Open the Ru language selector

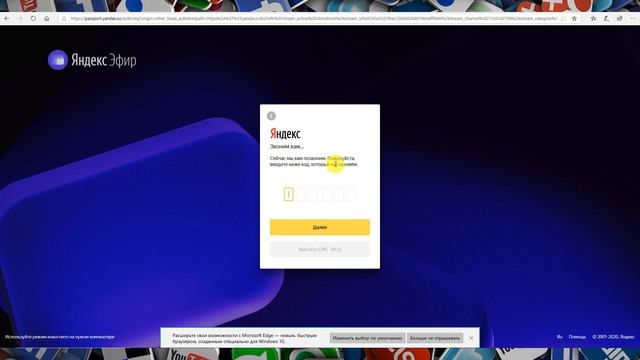tap(560, 337)
